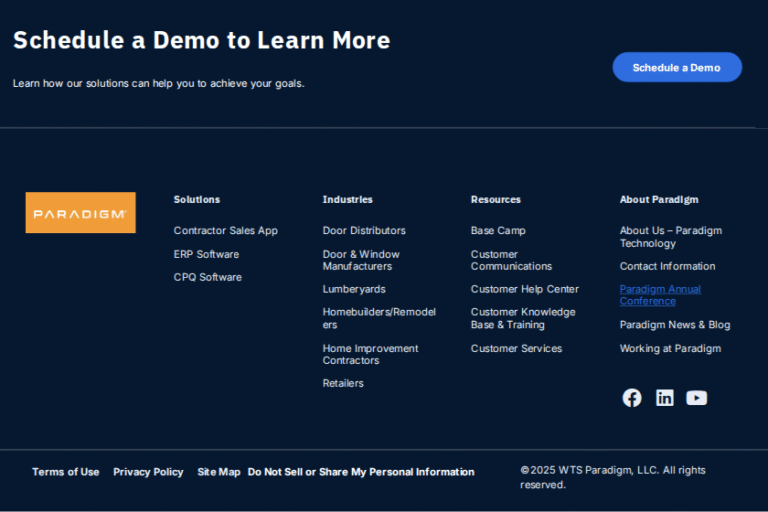Screen dimensions: 768x512
Task: Select Door Distributors industry link
Action: (364, 231)
